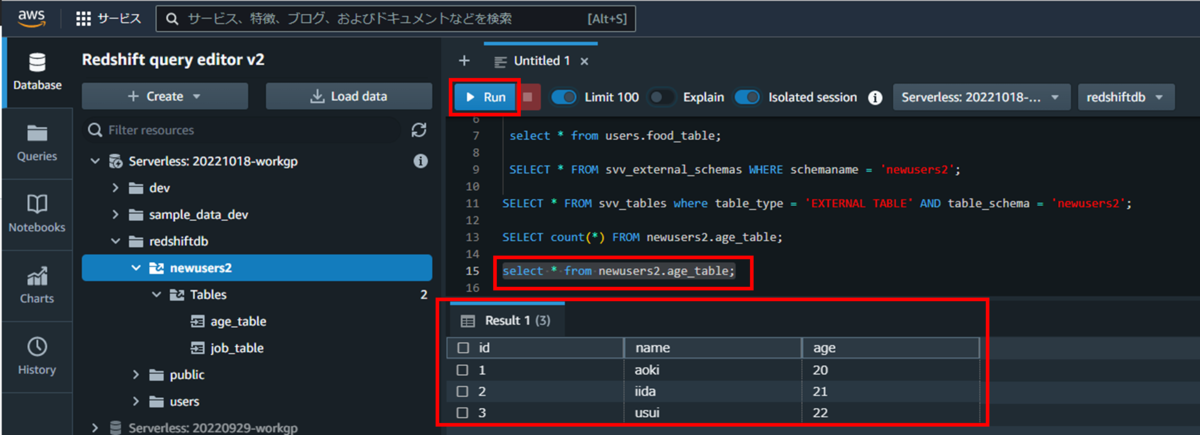Click the age cell with value 20

coord(890,370)
